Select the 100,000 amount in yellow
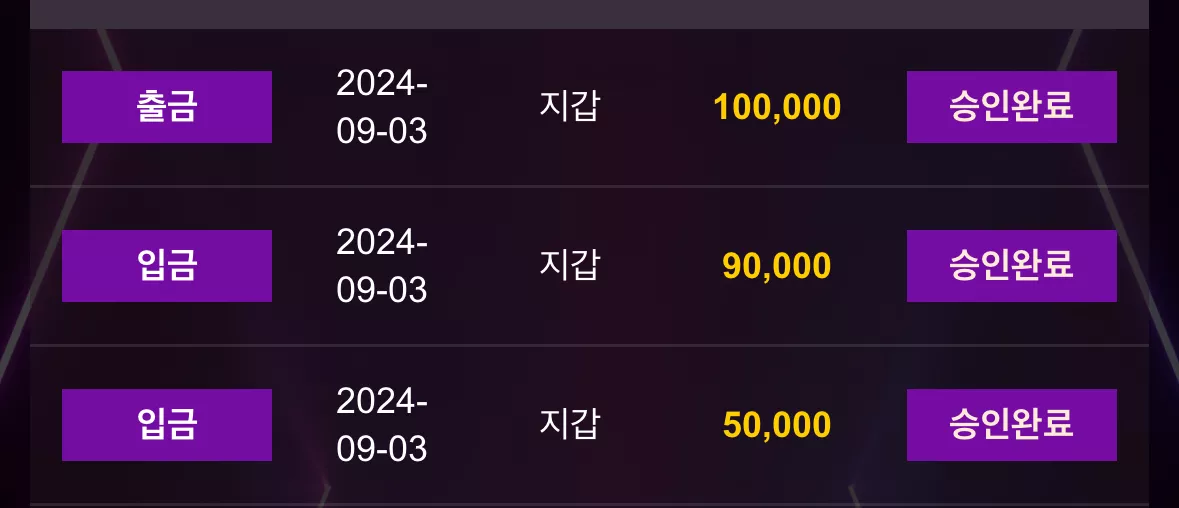This screenshot has width=1179, height=508. [x=777, y=107]
